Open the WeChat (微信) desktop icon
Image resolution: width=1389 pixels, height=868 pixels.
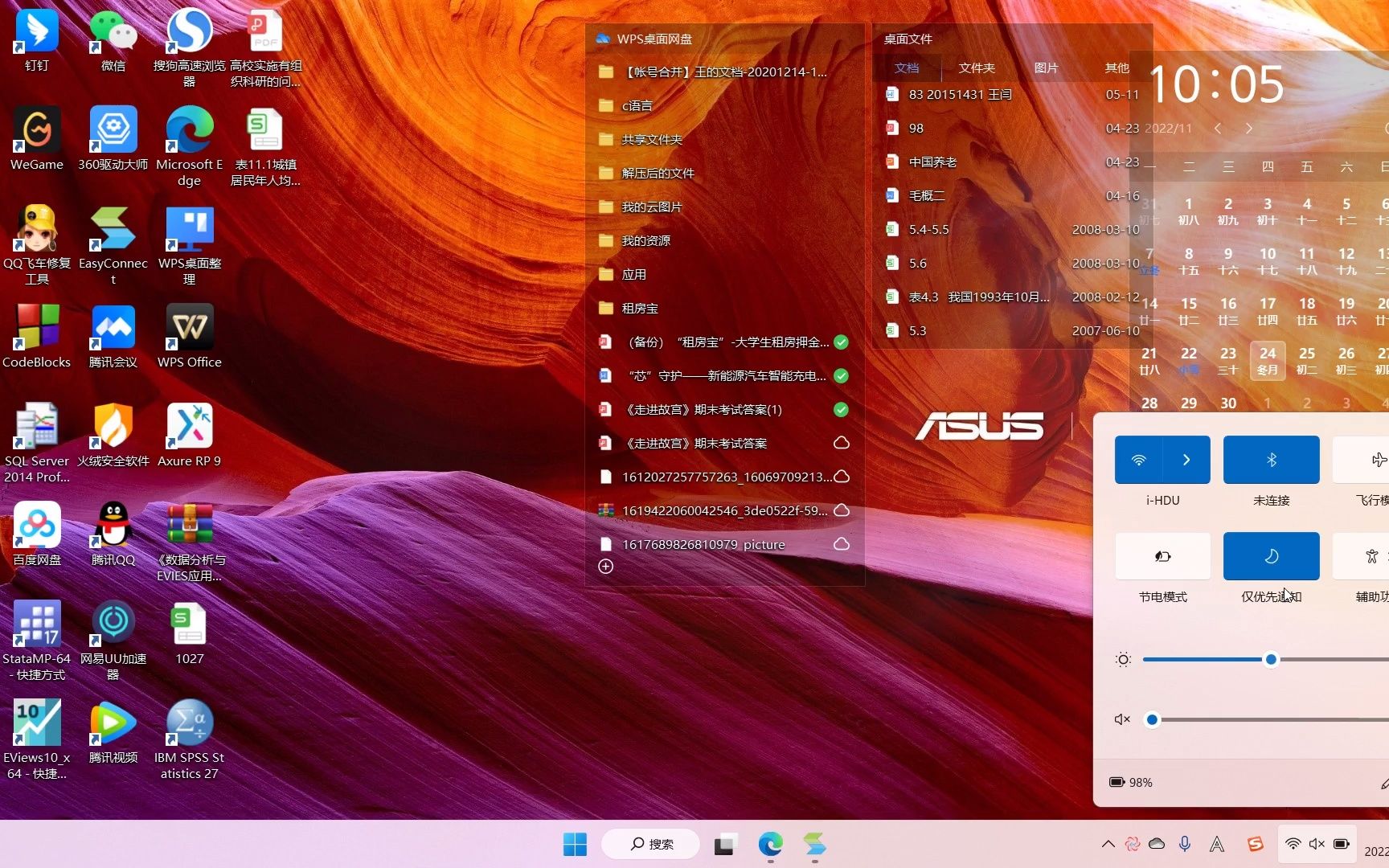(113, 40)
